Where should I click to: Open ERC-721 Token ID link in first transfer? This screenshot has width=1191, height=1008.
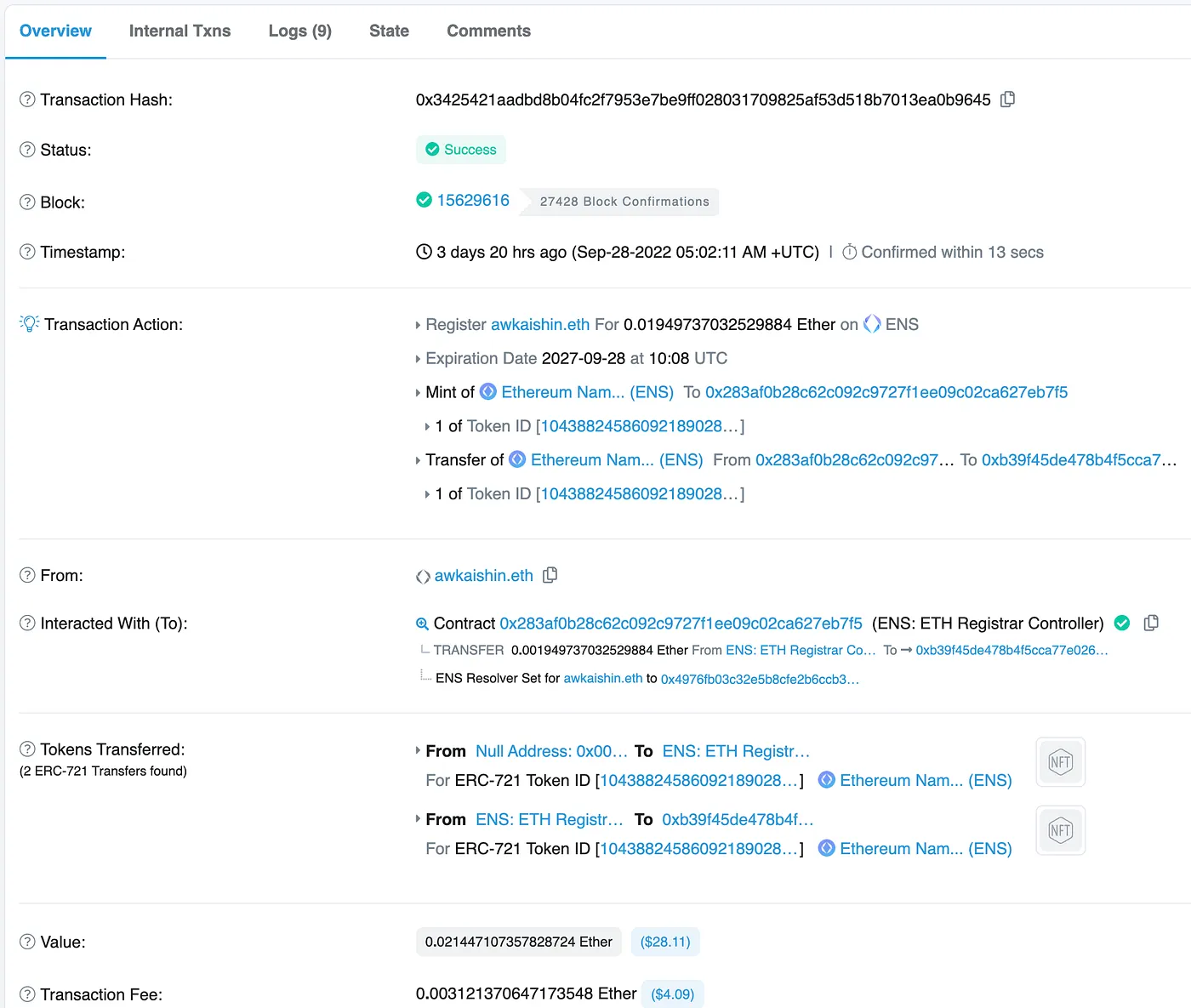click(x=699, y=780)
